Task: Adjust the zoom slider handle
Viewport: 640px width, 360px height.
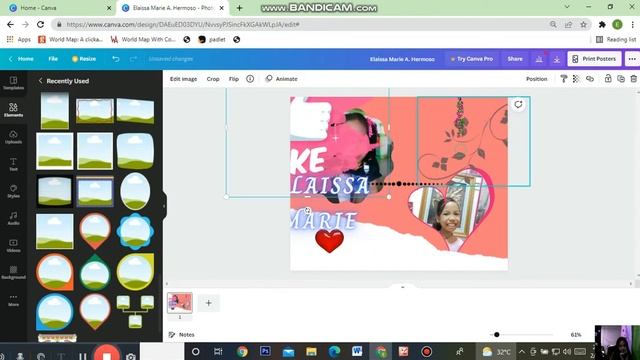Action: click(x=497, y=335)
